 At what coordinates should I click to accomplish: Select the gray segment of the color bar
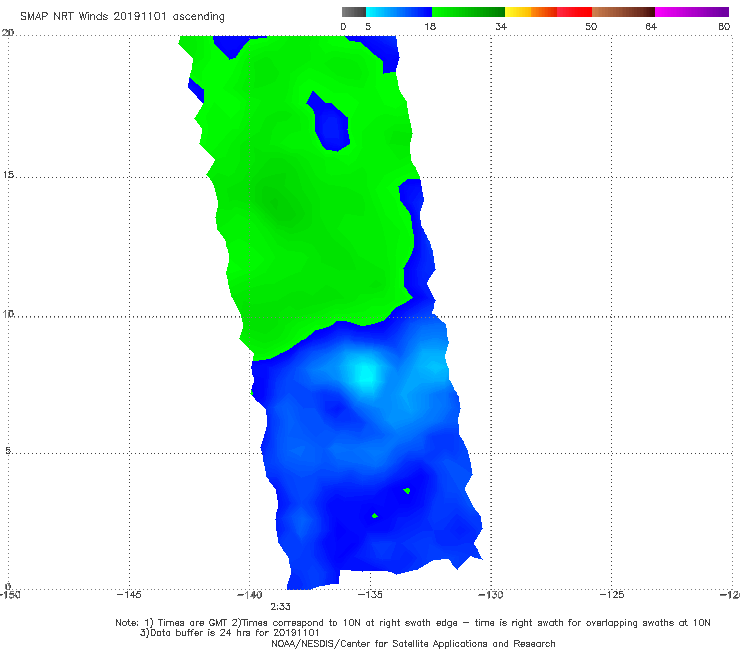pos(354,12)
